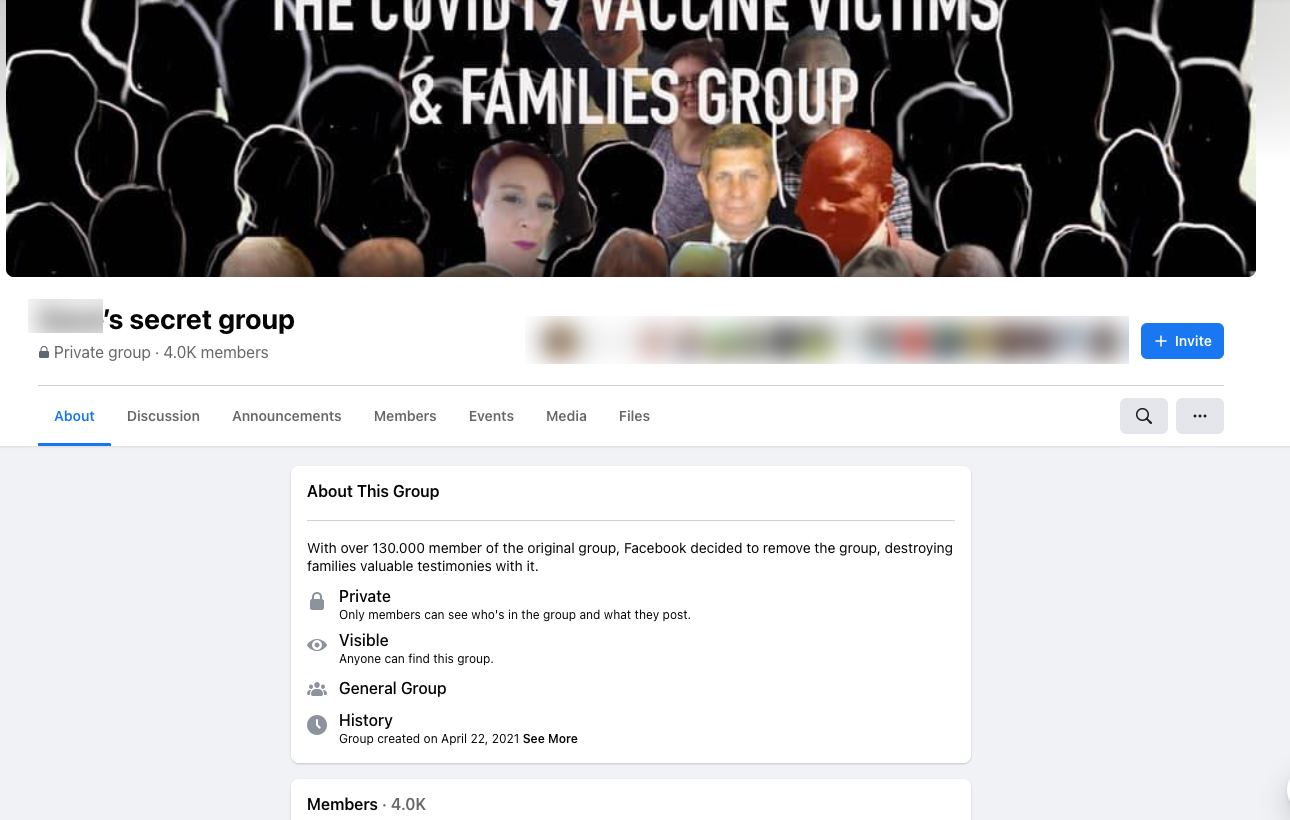Open the group search magnifier icon
This screenshot has width=1290, height=820.
pos(1144,416)
